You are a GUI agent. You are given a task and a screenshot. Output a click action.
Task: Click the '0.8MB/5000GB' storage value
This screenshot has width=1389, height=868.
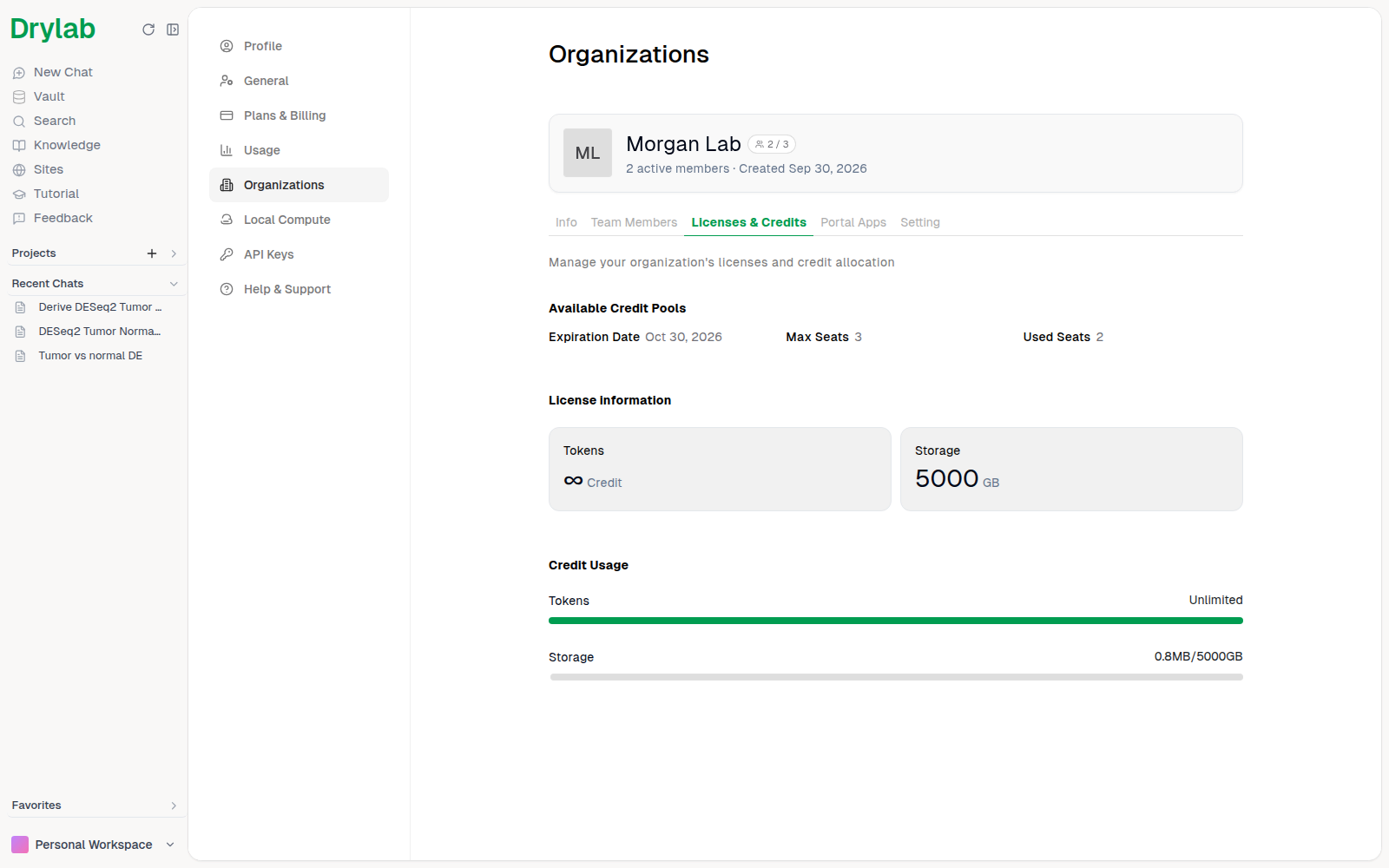click(x=1198, y=656)
